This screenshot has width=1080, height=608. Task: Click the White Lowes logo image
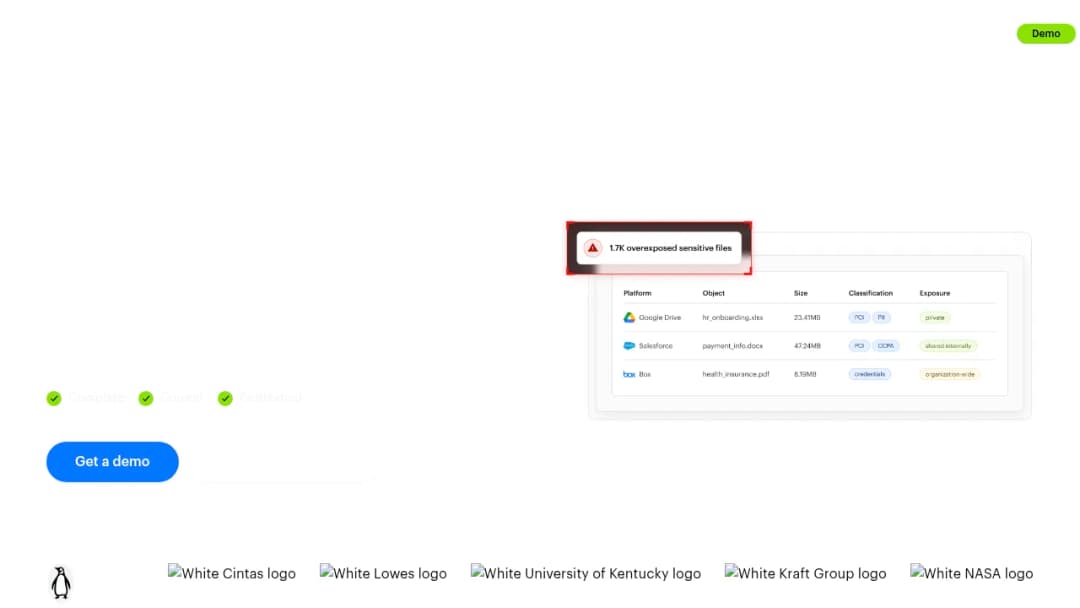383,573
